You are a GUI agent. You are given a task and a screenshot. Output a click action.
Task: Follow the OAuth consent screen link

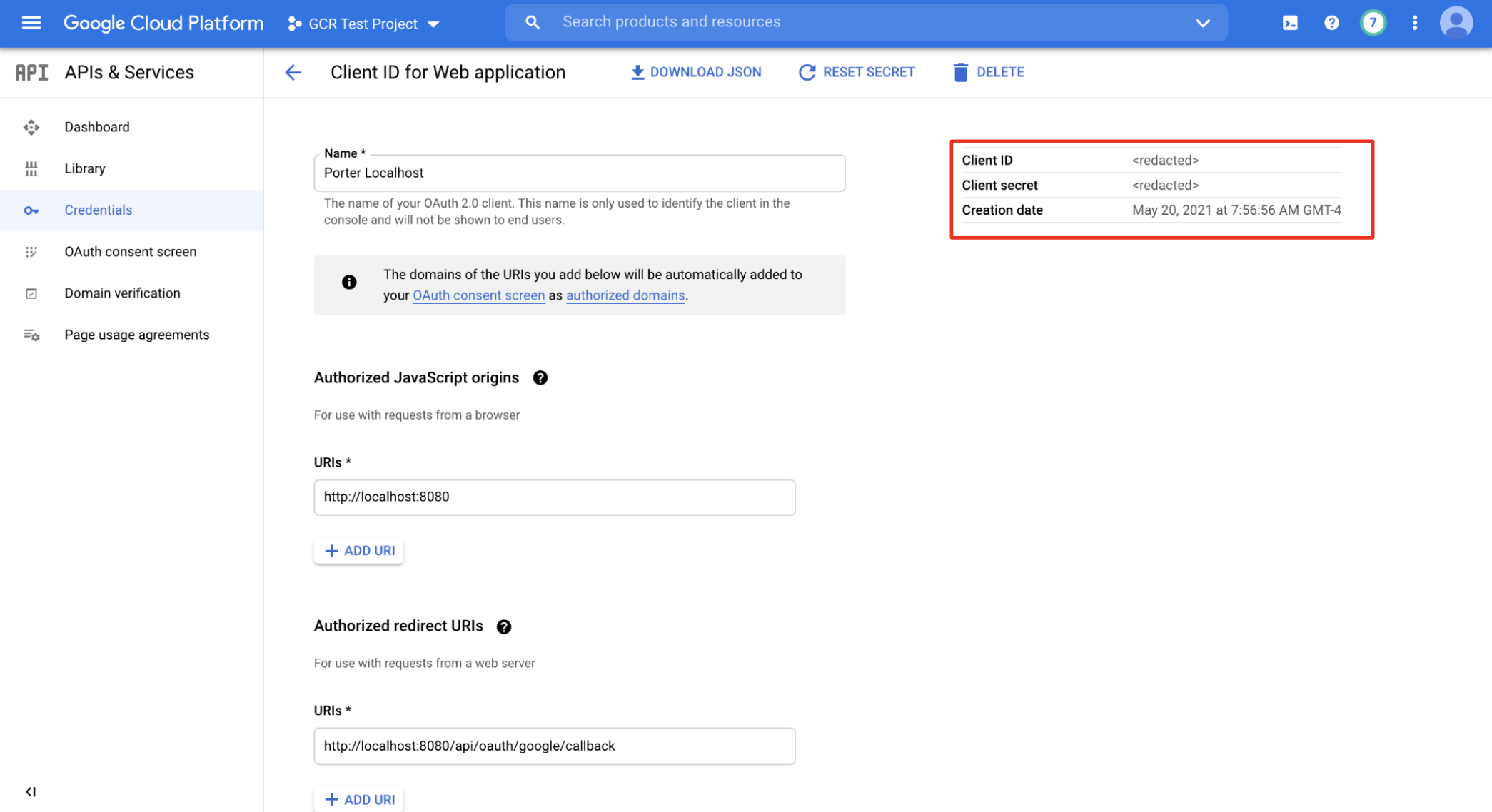(478, 295)
